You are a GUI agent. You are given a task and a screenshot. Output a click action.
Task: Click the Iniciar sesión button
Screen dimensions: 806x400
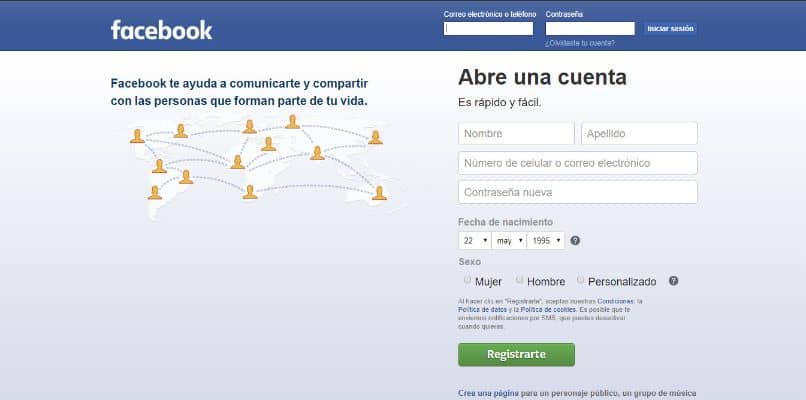point(670,29)
